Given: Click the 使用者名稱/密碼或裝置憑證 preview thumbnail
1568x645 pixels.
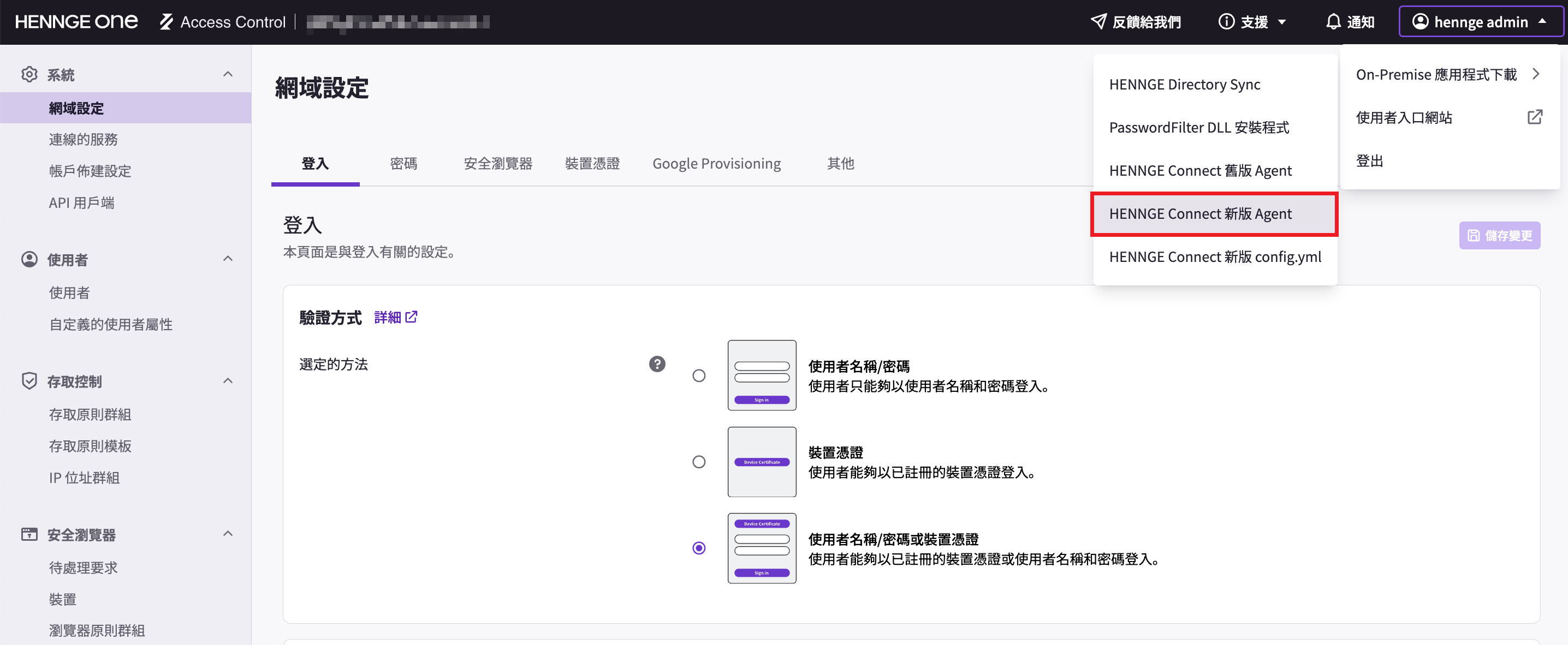Looking at the screenshot, I should tap(762, 548).
